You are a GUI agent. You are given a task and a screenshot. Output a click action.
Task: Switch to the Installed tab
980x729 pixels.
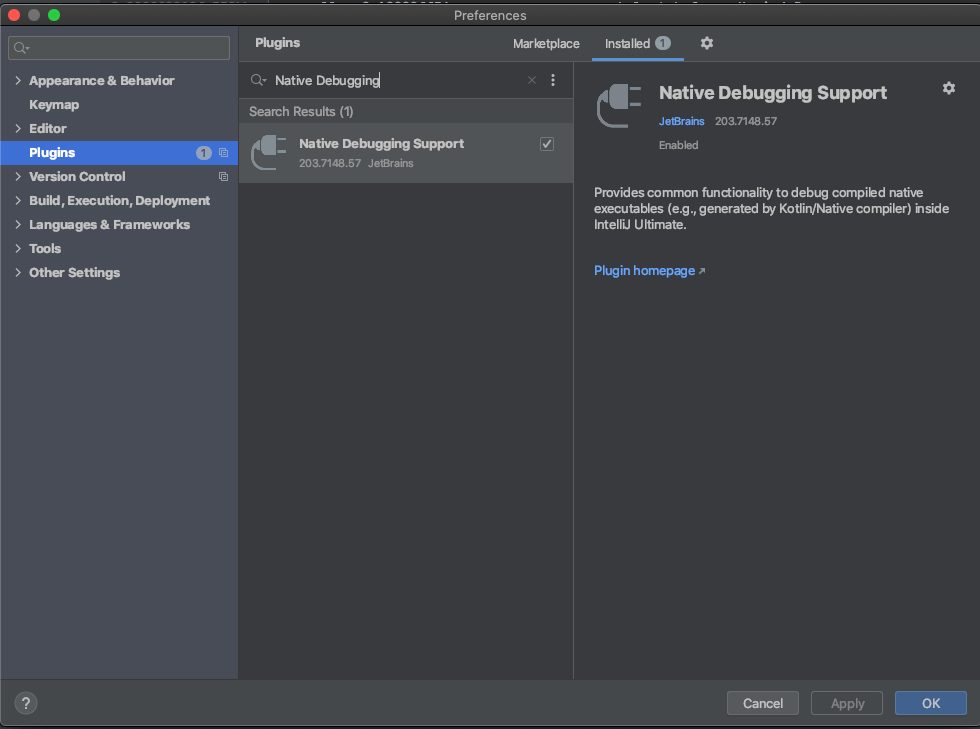tap(637, 43)
